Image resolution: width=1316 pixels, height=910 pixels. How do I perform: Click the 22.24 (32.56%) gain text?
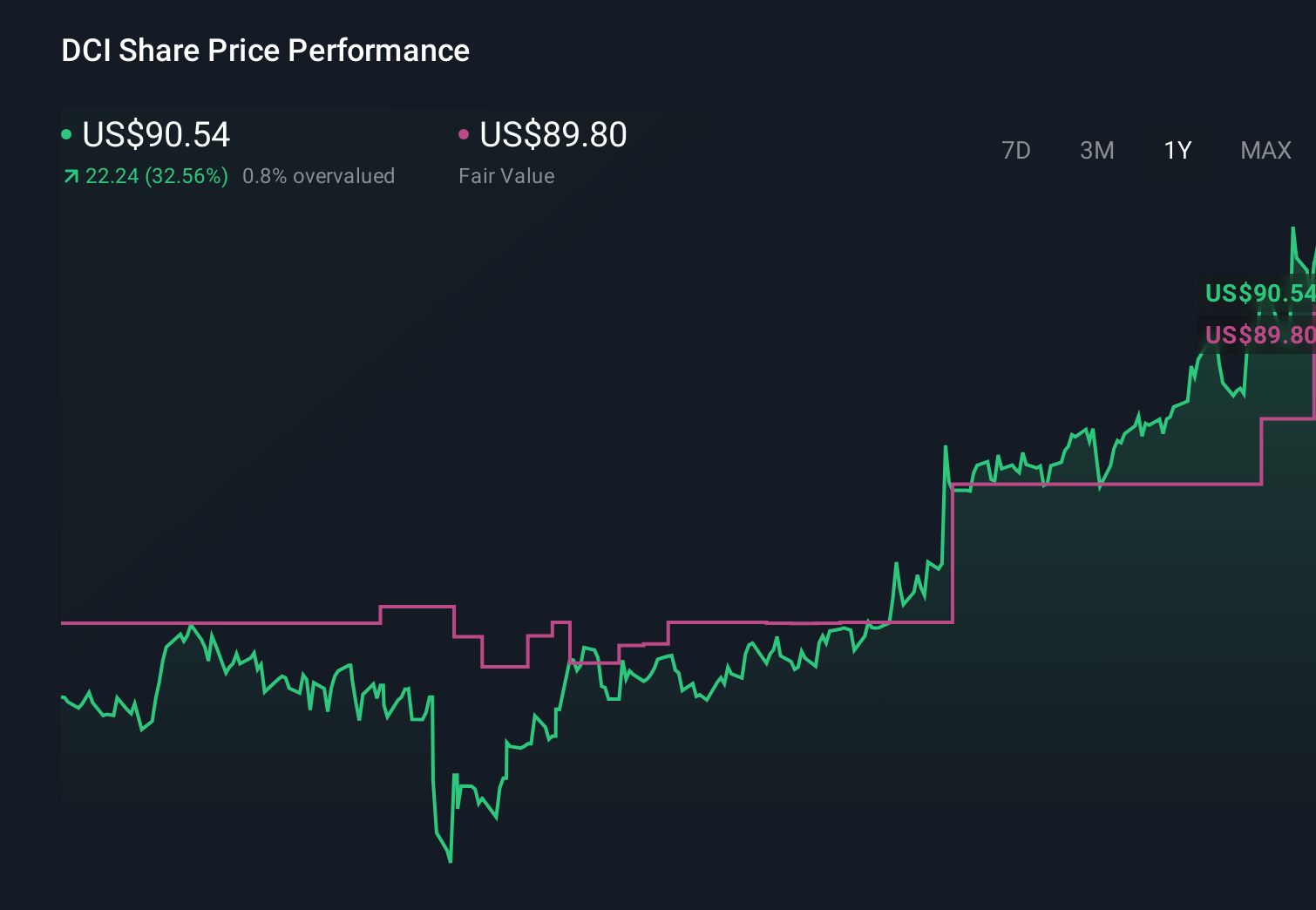click(155, 176)
